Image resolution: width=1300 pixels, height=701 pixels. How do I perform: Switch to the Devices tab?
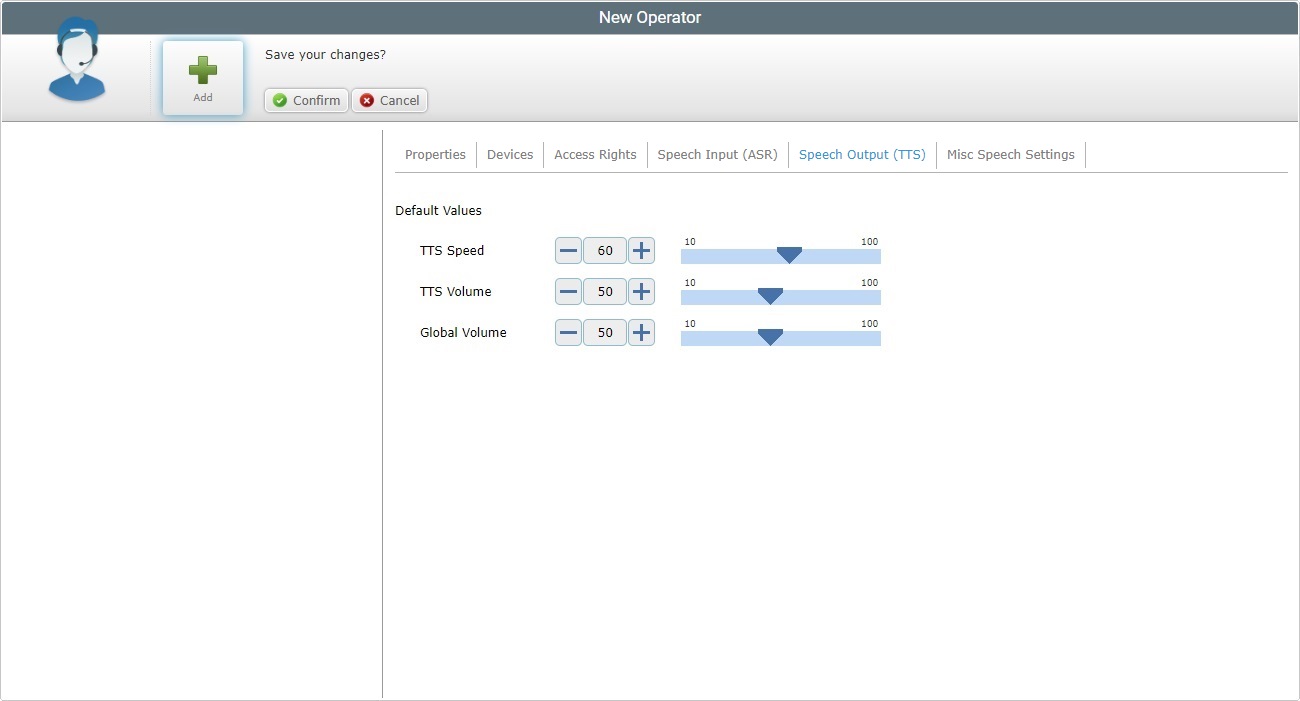(x=510, y=155)
